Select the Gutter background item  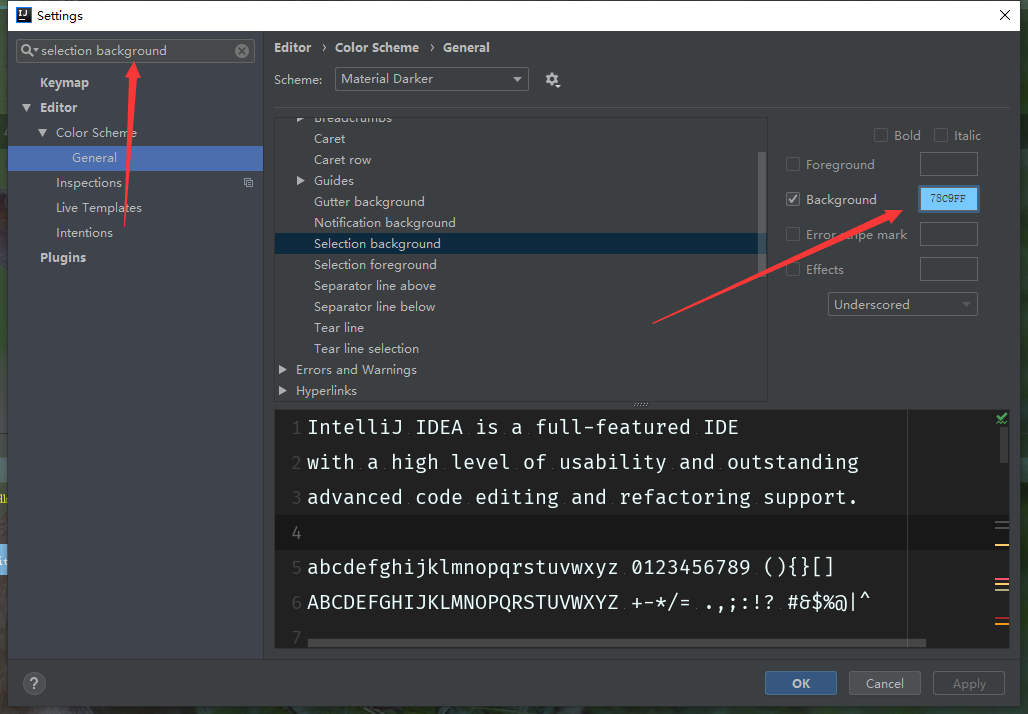click(x=369, y=202)
